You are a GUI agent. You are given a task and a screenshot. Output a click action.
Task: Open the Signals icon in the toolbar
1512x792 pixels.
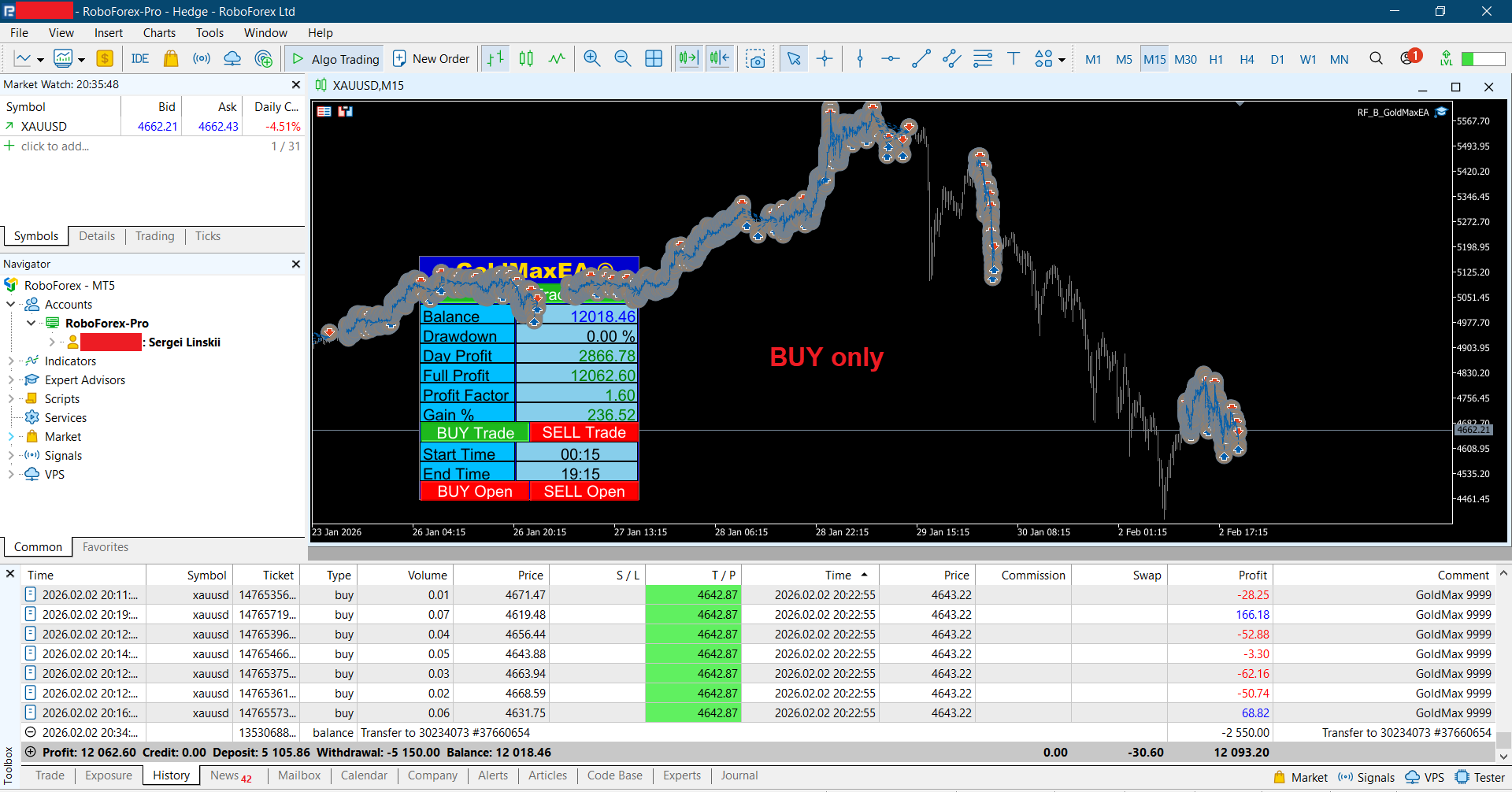tap(202, 59)
